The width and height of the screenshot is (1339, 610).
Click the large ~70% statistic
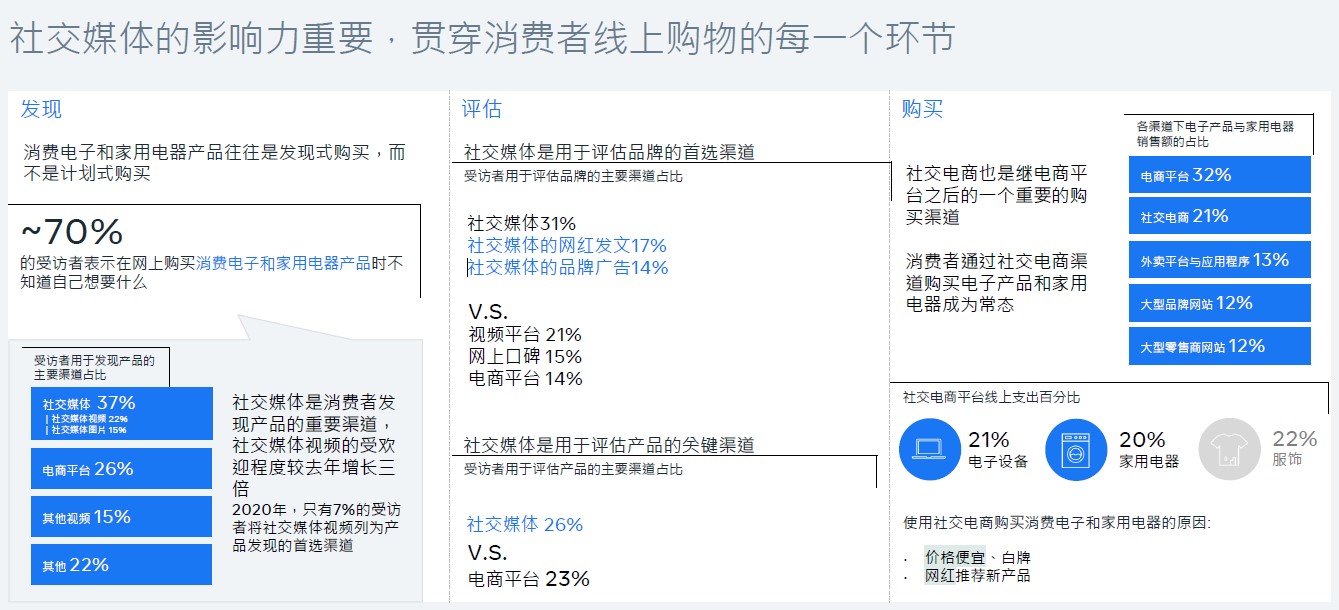click(x=71, y=232)
